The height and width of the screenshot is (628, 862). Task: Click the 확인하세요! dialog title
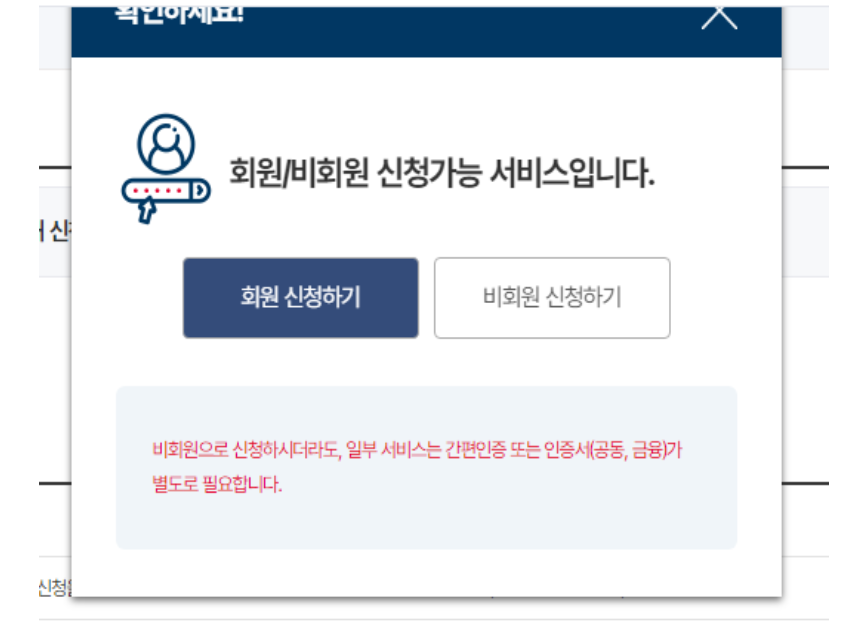(179, 16)
